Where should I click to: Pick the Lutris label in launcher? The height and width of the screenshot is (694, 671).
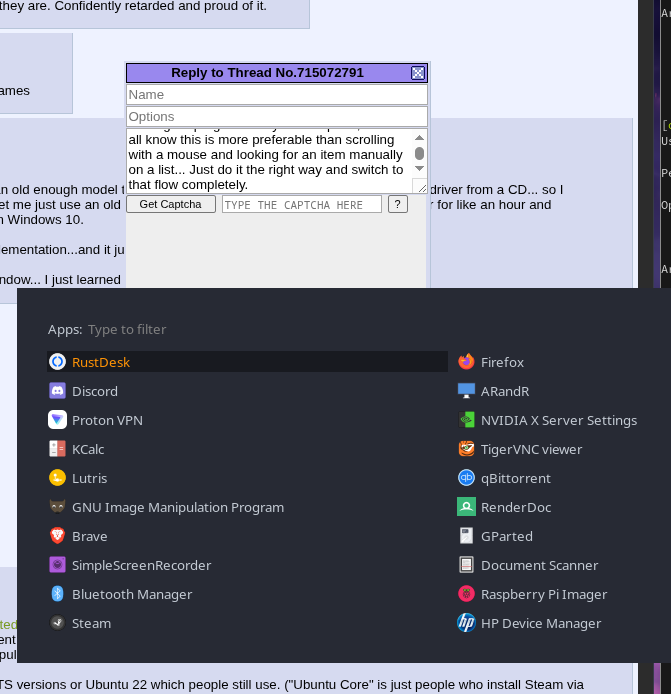(89, 478)
